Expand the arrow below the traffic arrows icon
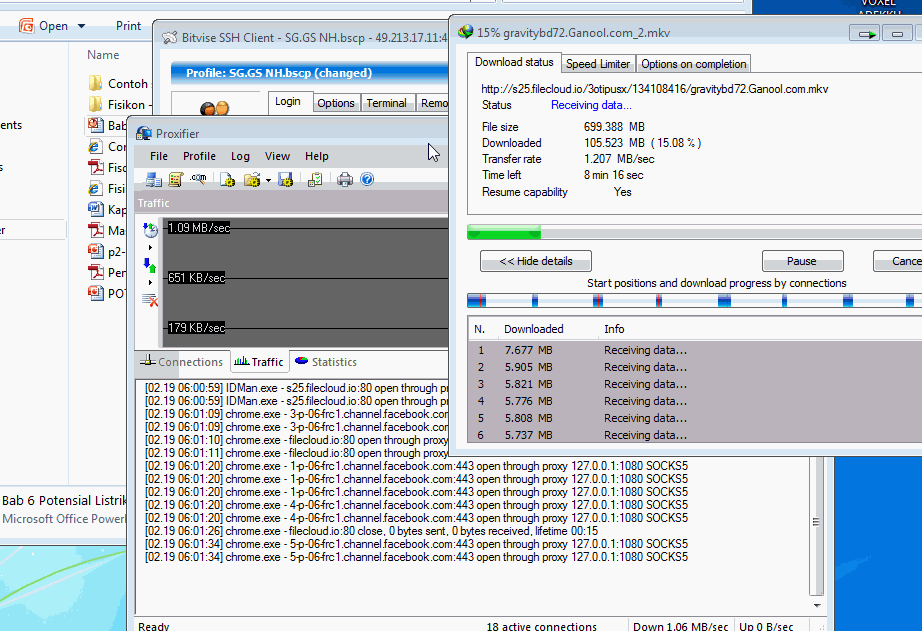 (x=151, y=283)
